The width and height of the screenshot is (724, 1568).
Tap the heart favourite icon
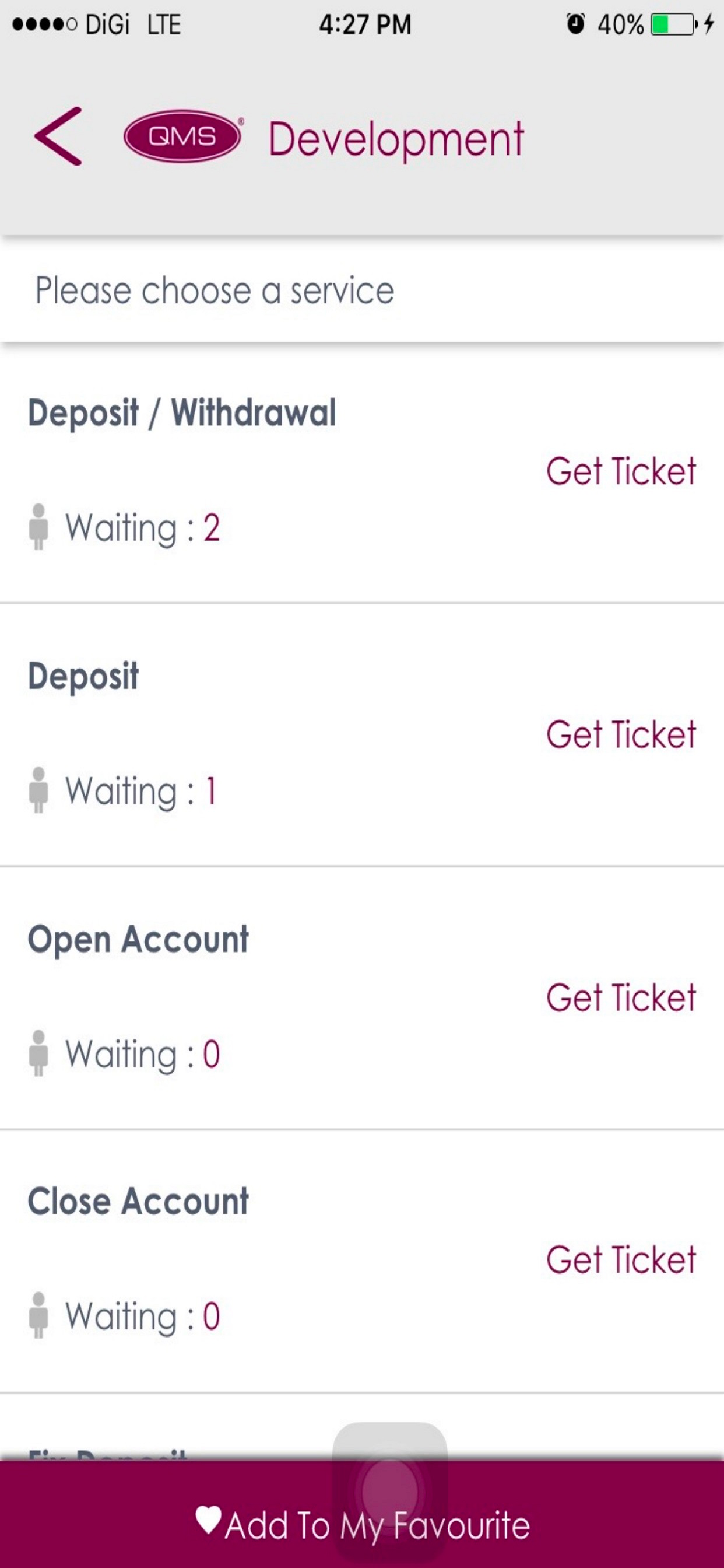(209, 1520)
